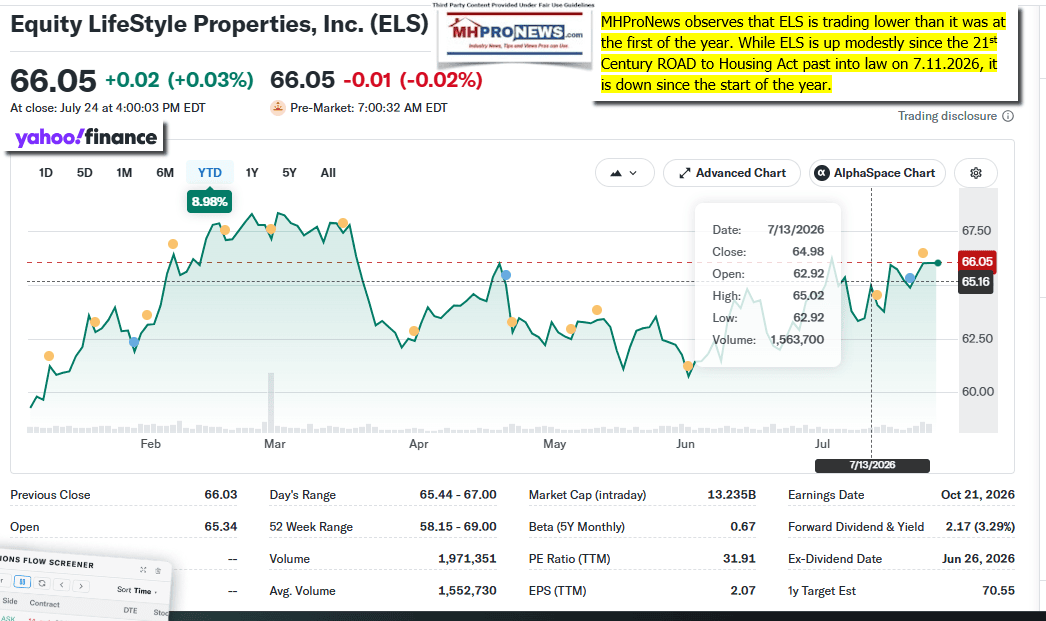1046x621 pixels.
Task: Click PE Ratio (TTM) value 31.91
Action: (739, 559)
